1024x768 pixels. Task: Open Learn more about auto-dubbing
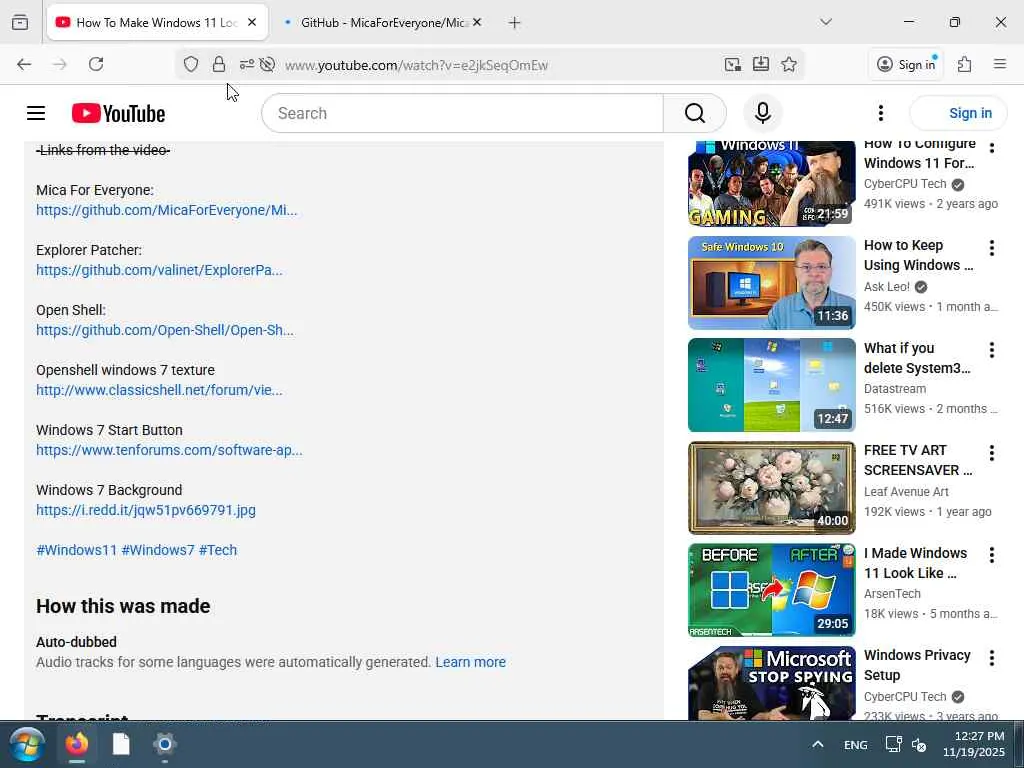[470, 662]
